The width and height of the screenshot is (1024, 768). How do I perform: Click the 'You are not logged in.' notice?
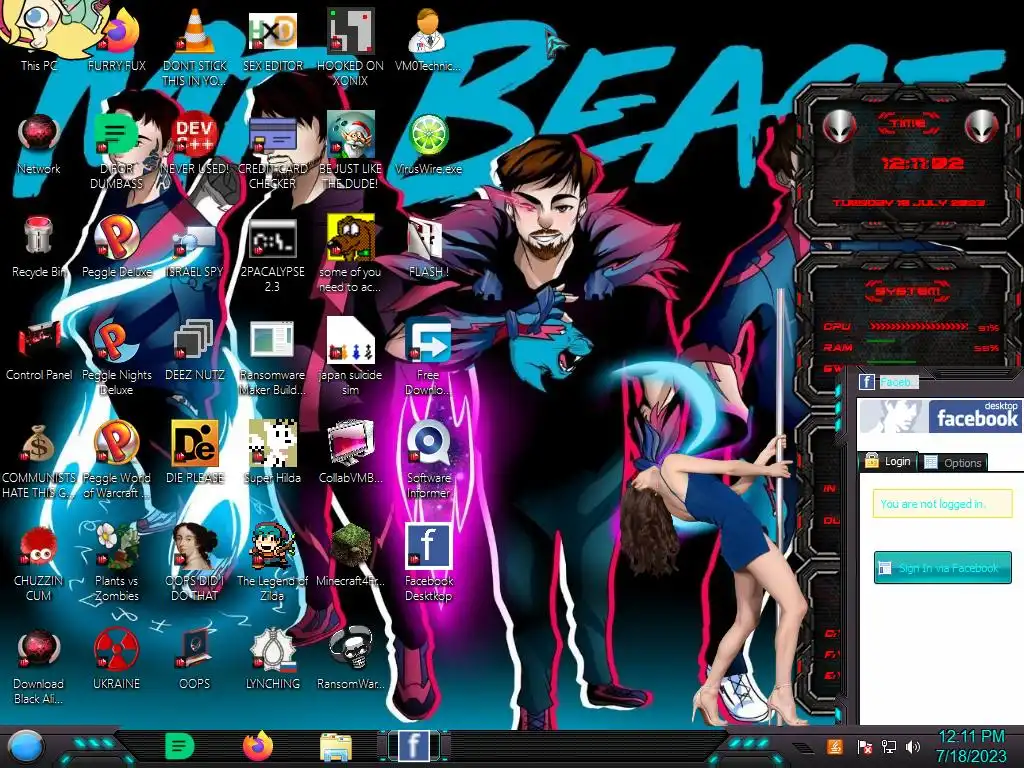[x=942, y=504]
